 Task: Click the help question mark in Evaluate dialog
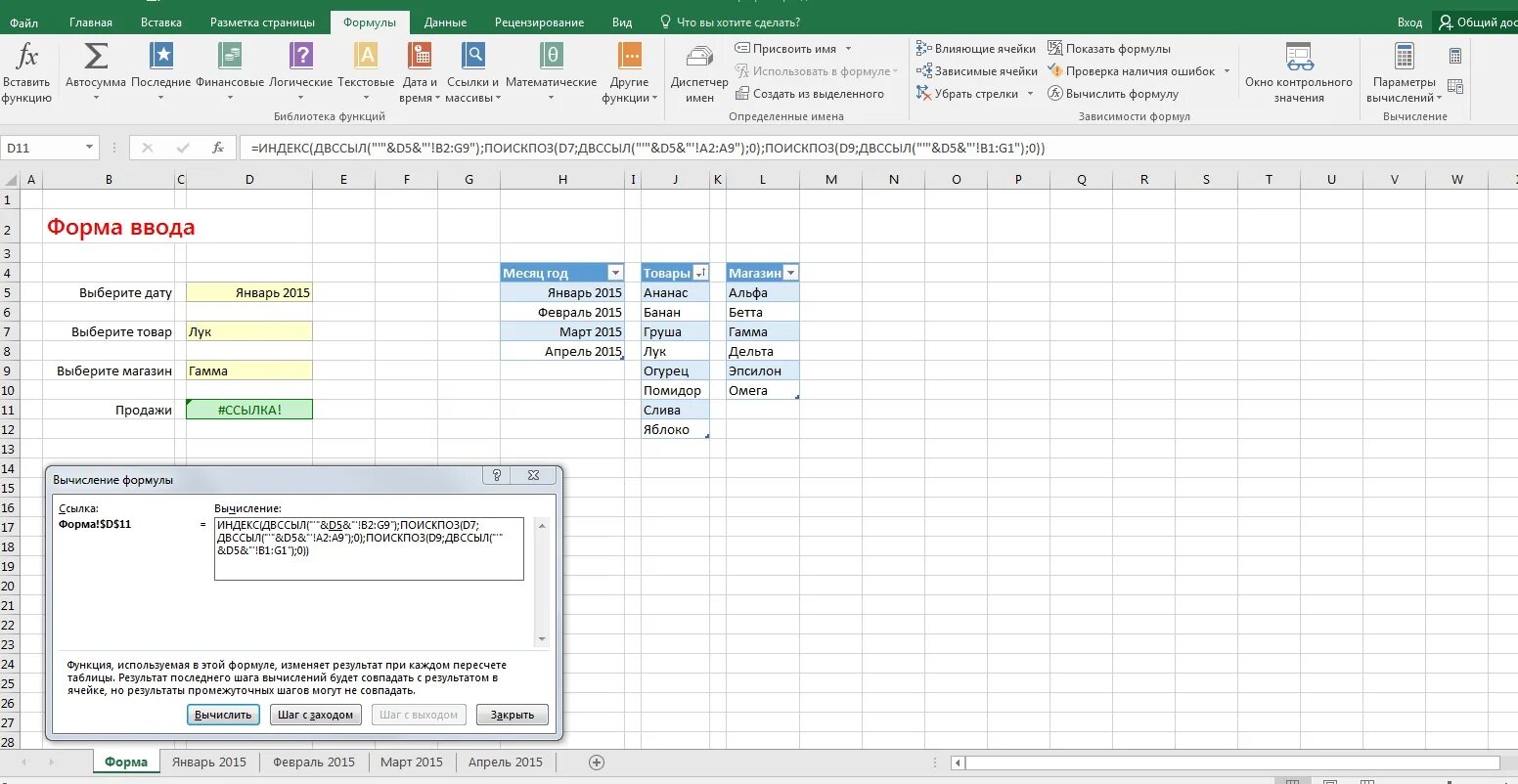pyautogui.click(x=497, y=475)
